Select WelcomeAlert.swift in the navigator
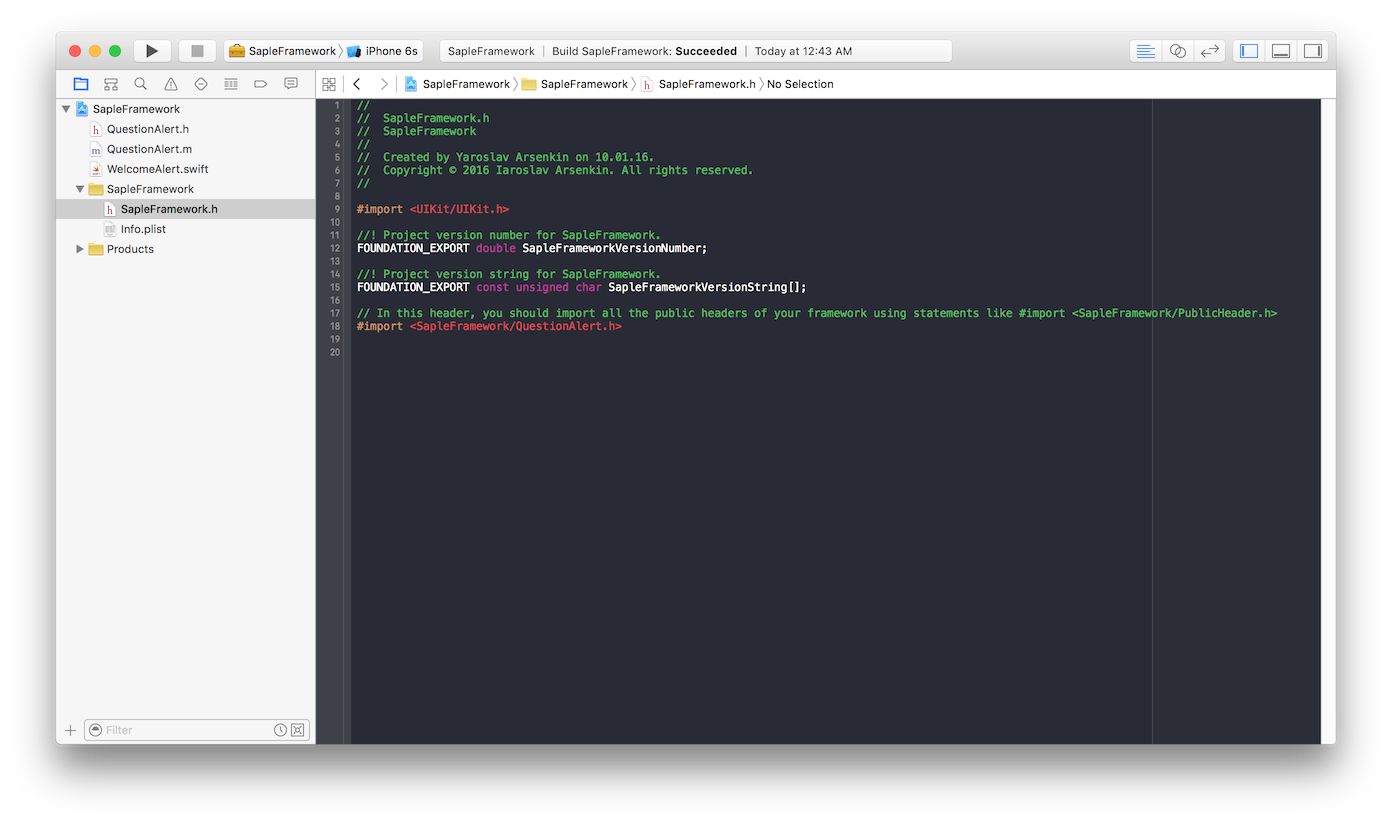1392x824 pixels. (186, 169)
